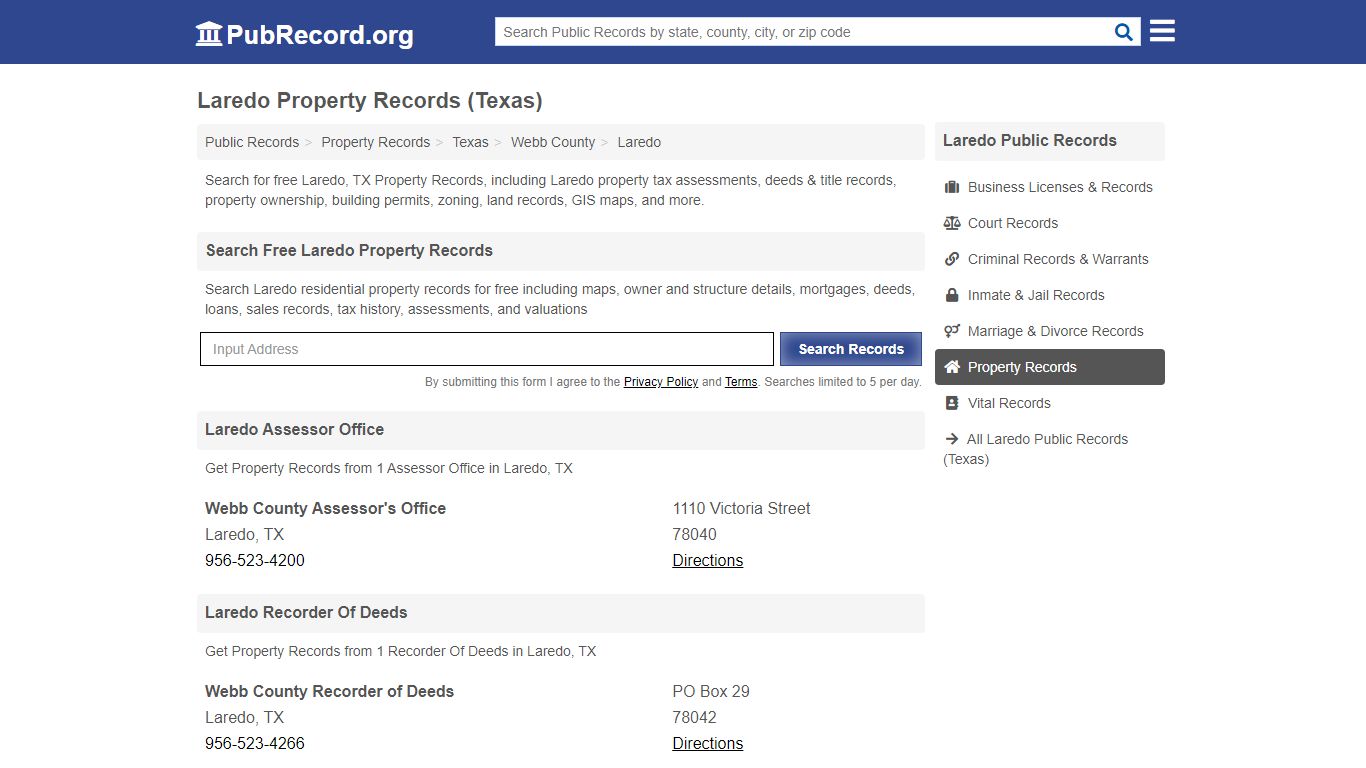Select the Laredo breadcrumb
This screenshot has width=1366, height=768.
pyautogui.click(x=639, y=142)
